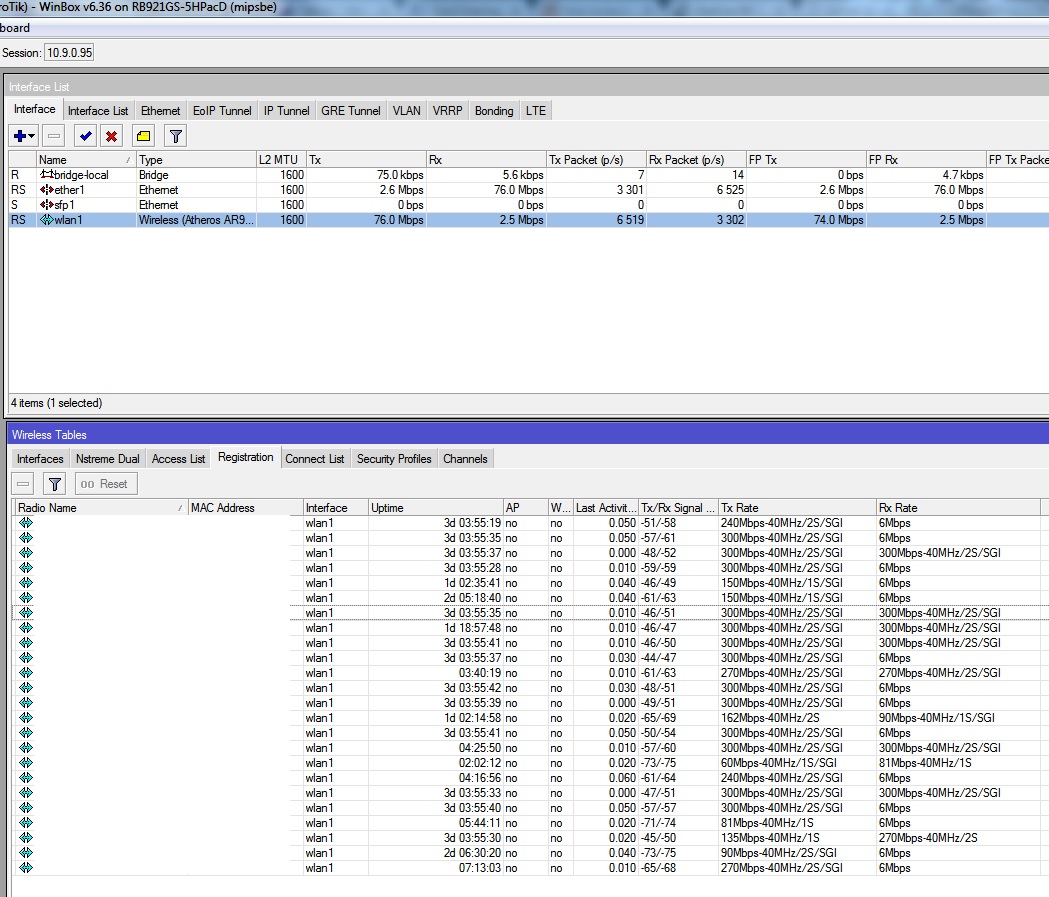Click the red X Disable button
Viewport: 1049px width, 897px height.
coord(112,136)
